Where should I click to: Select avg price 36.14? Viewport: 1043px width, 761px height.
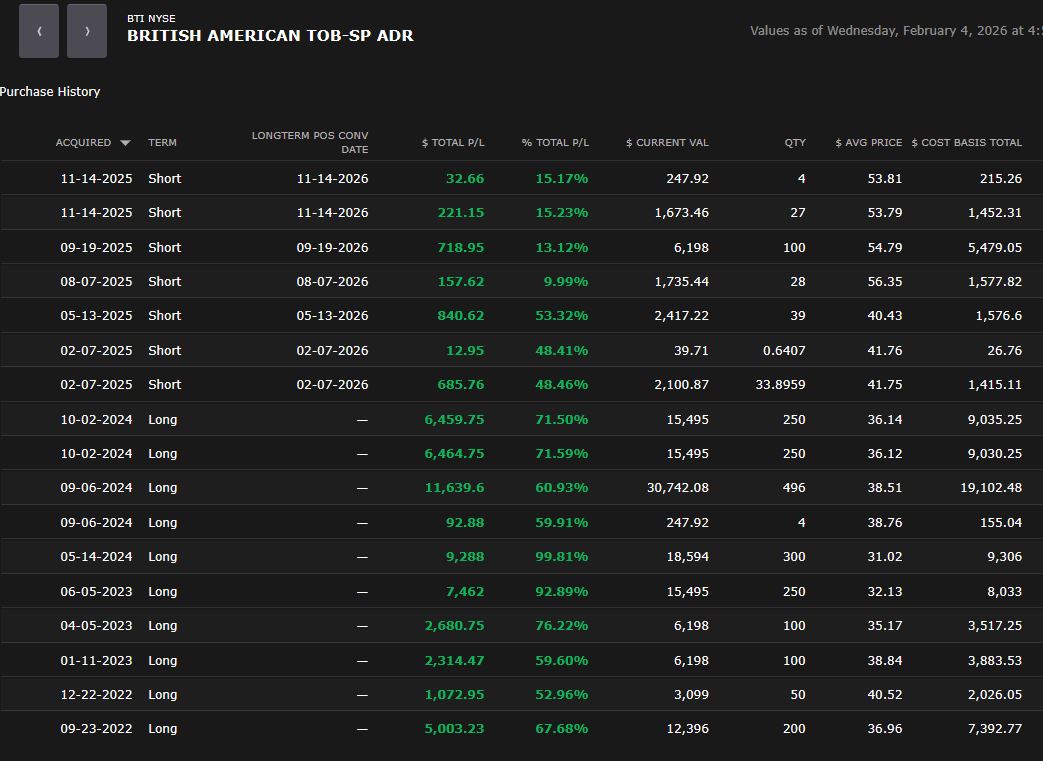point(885,420)
